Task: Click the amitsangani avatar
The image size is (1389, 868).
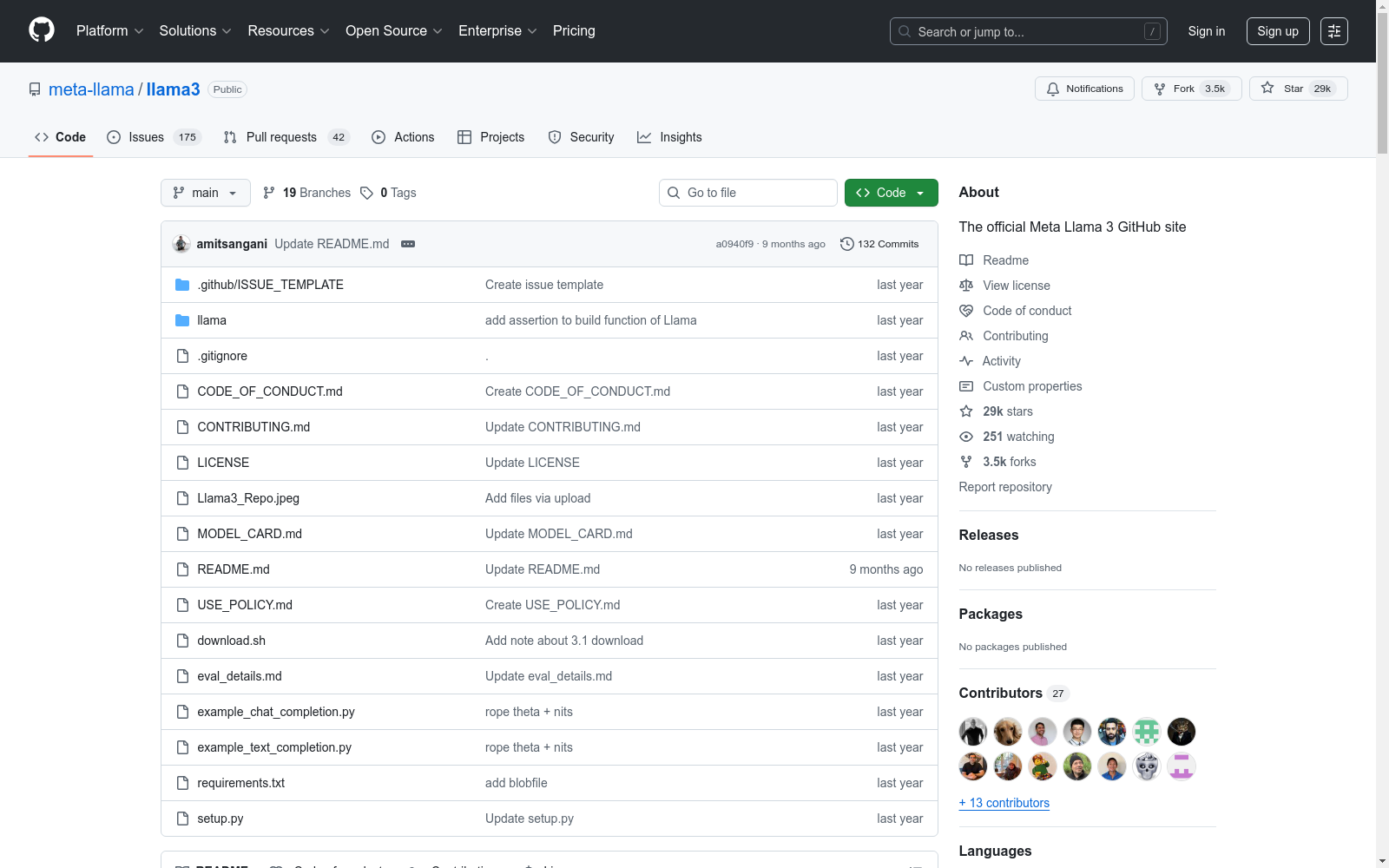Action: pos(181,244)
